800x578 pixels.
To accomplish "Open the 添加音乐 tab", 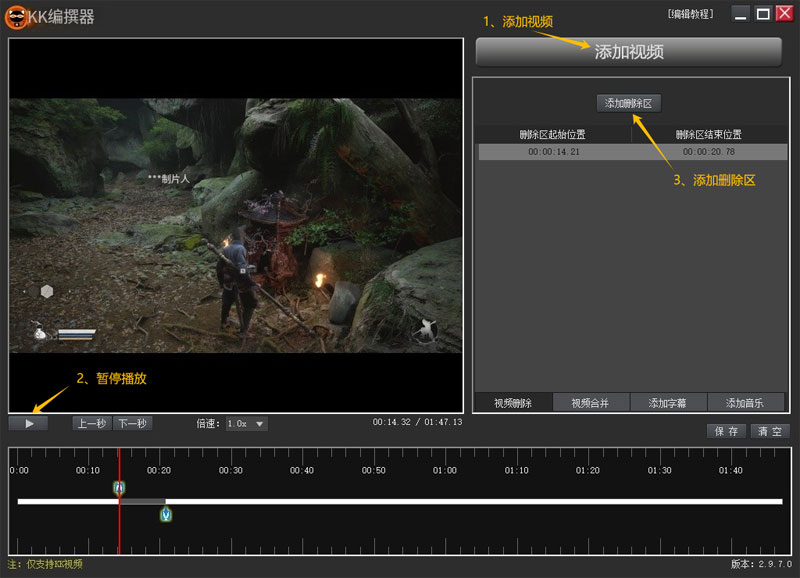I will pyautogui.click(x=746, y=403).
